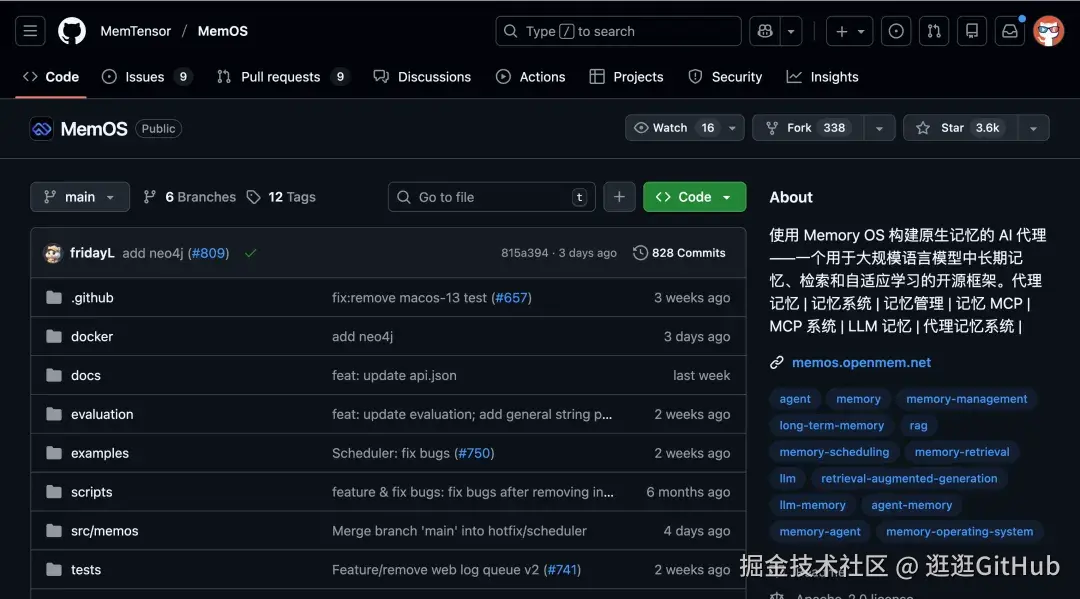
Task: Open the evaluation folder
Action: coord(102,414)
